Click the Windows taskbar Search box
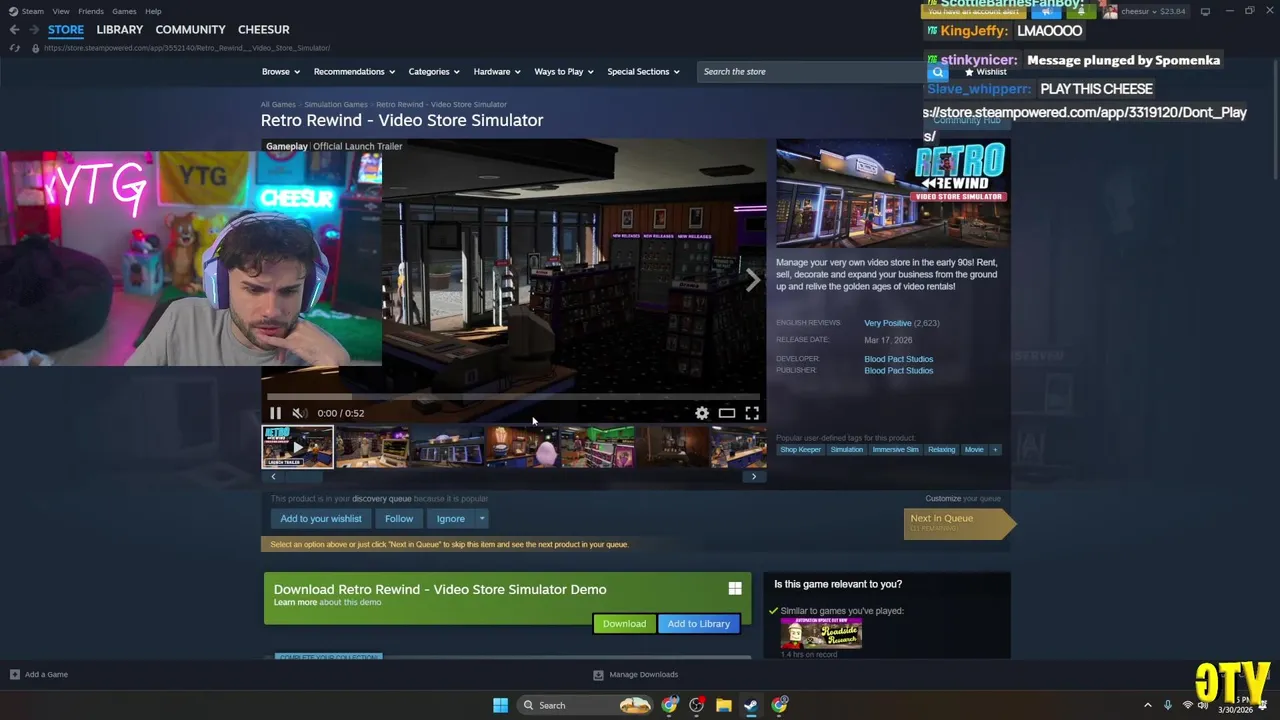1280x720 pixels. [x=586, y=705]
